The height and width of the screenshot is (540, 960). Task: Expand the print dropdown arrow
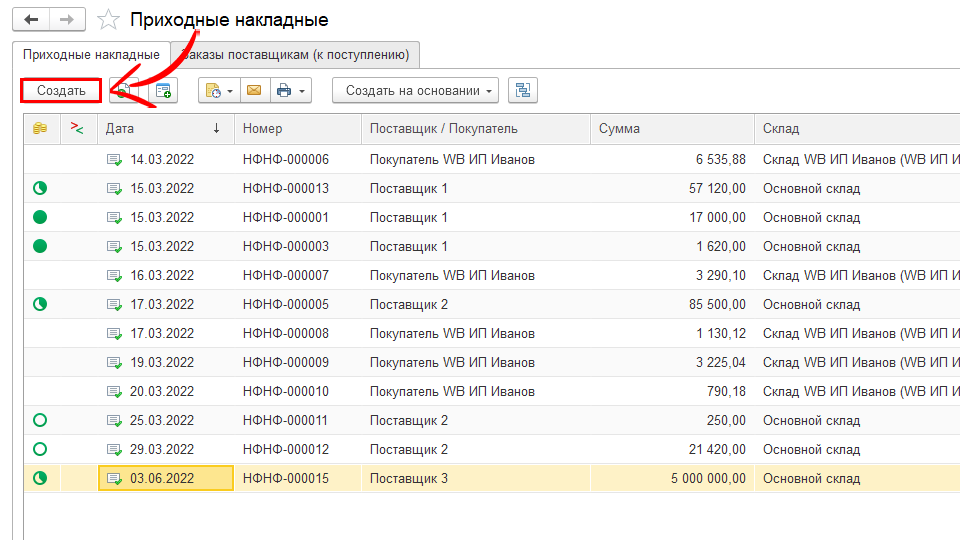[301, 91]
